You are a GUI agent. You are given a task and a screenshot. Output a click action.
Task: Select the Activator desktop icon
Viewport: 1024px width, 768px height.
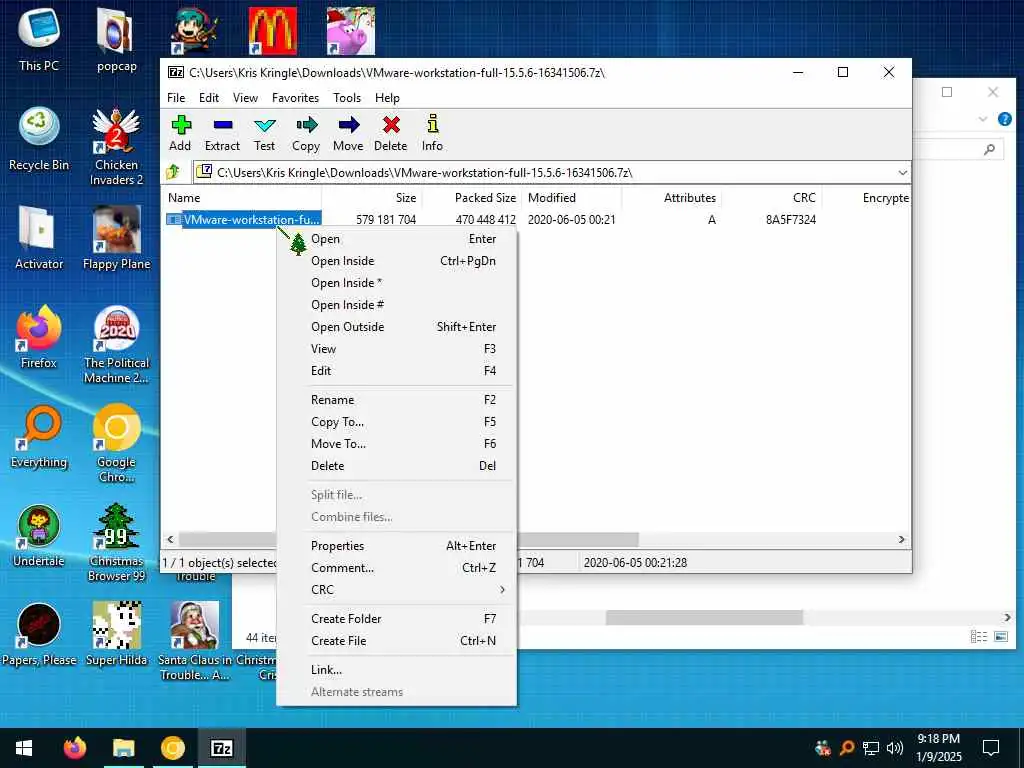point(39,238)
